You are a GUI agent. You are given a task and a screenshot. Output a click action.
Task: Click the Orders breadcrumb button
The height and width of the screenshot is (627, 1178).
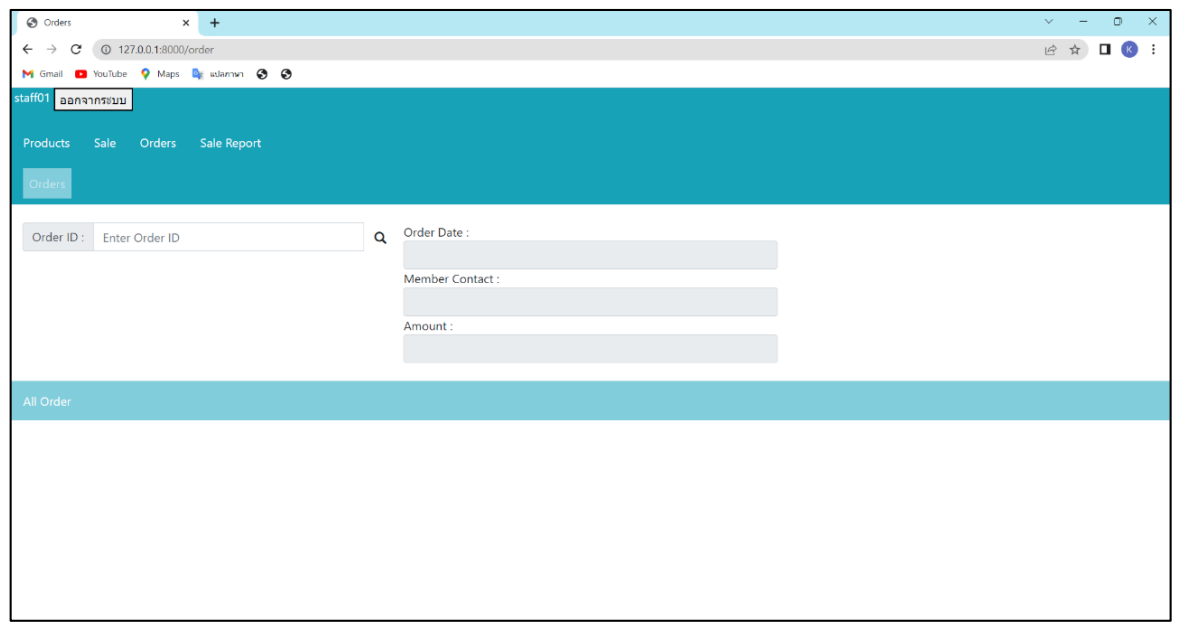tap(46, 183)
